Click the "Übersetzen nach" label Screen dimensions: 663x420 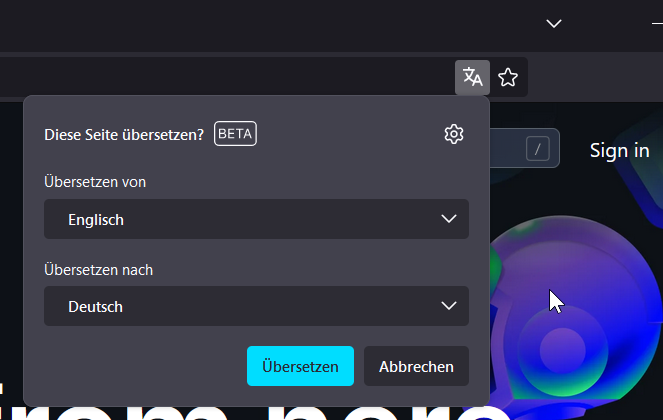pos(99,270)
